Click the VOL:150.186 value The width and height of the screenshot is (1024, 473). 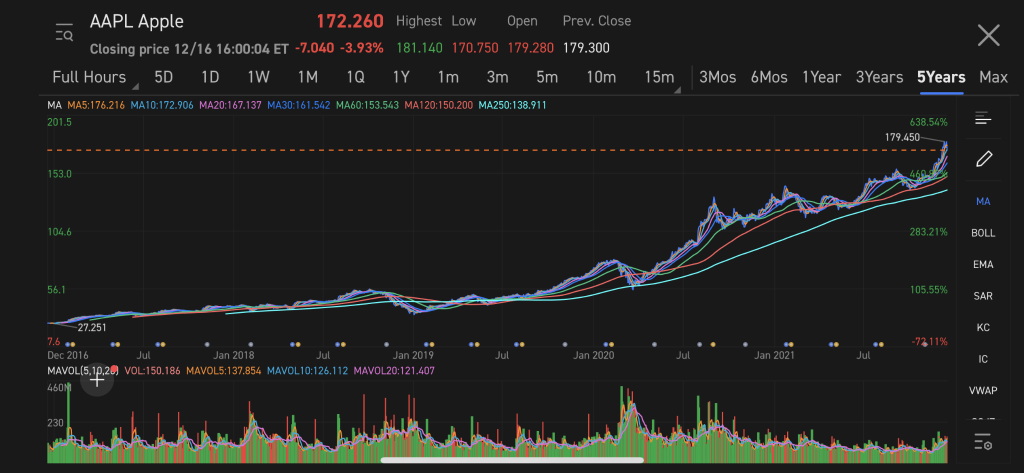click(152, 371)
